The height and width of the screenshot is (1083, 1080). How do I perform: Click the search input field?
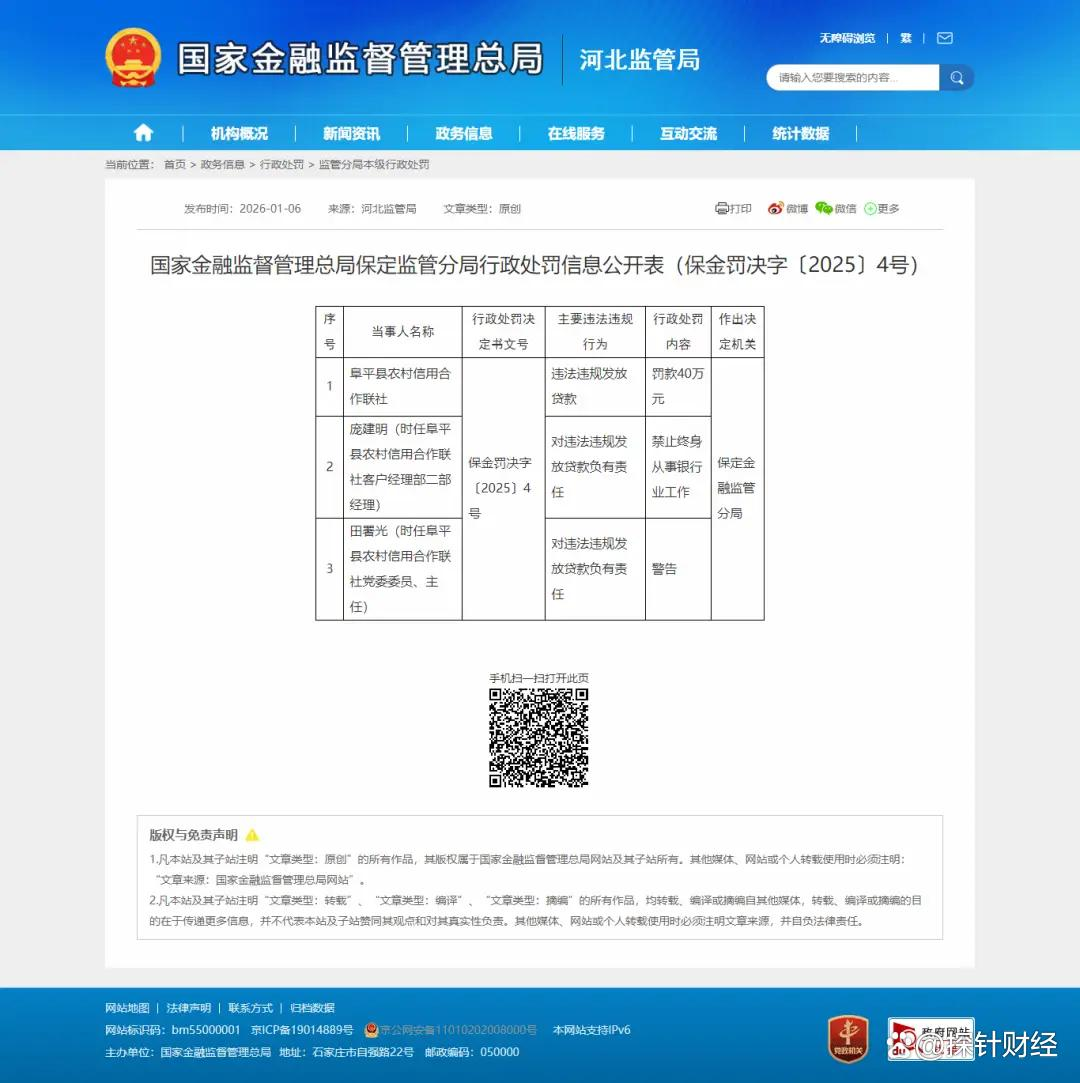[x=852, y=78]
